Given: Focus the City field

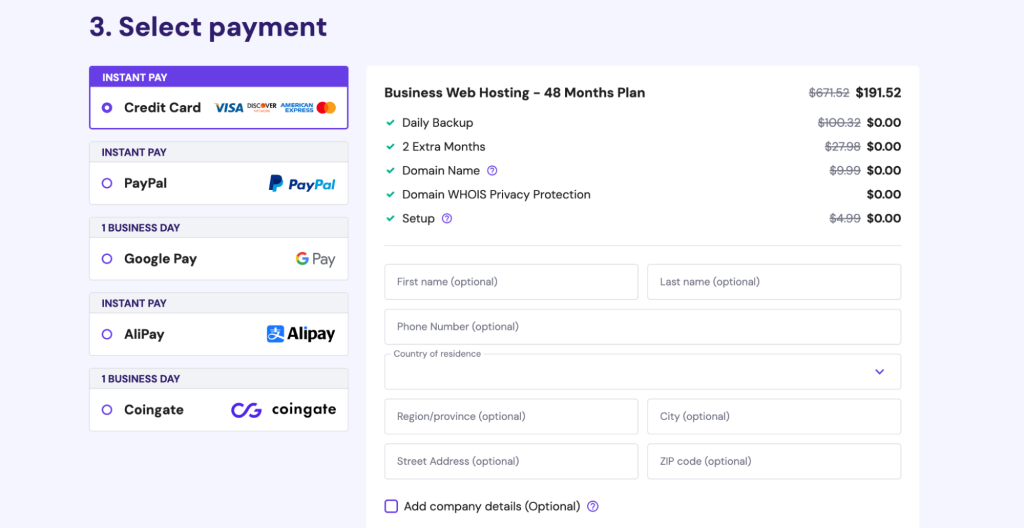Looking at the screenshot, I should coord(774,416).
